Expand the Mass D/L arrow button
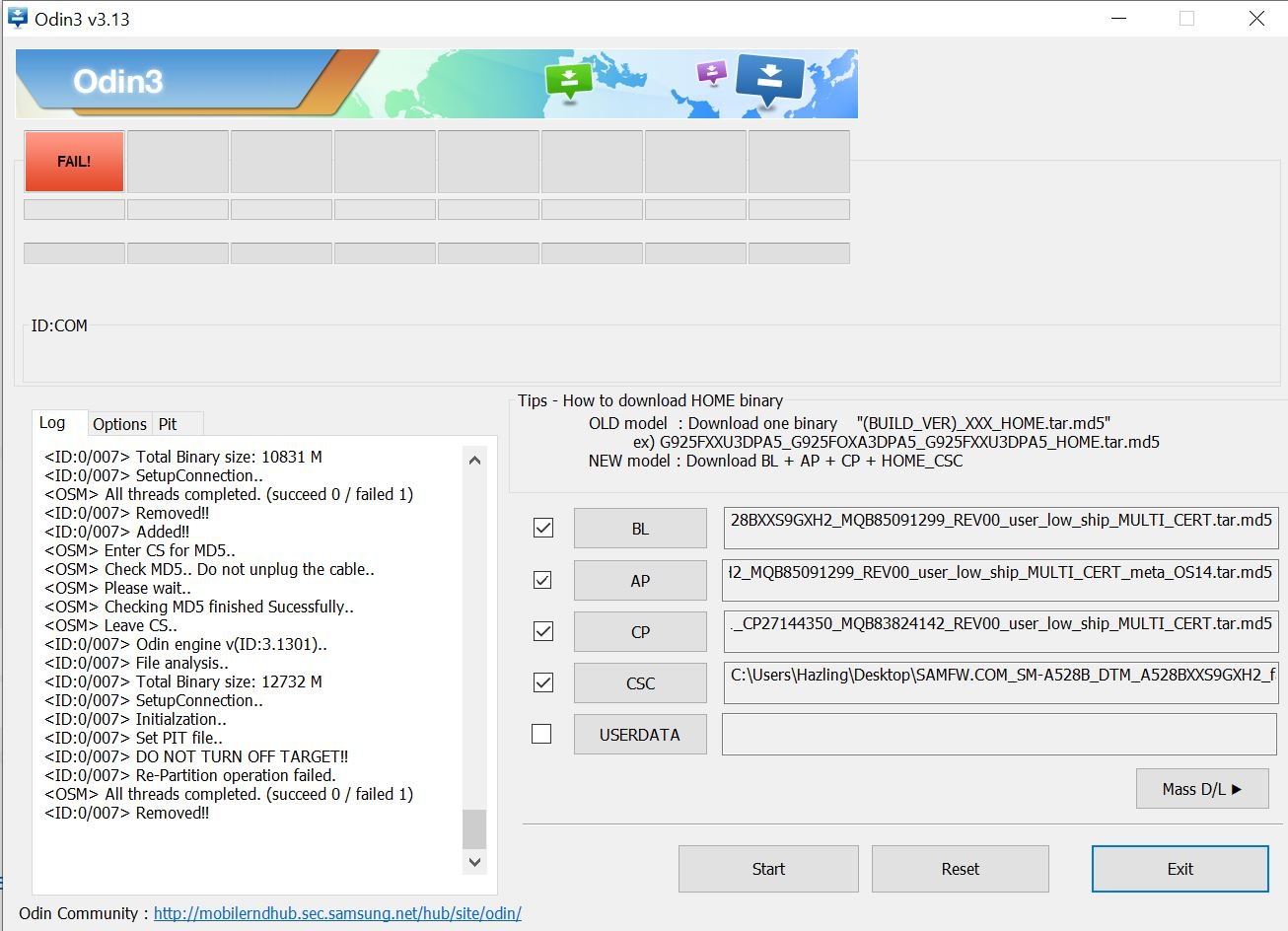 (x=1202, y=789)
